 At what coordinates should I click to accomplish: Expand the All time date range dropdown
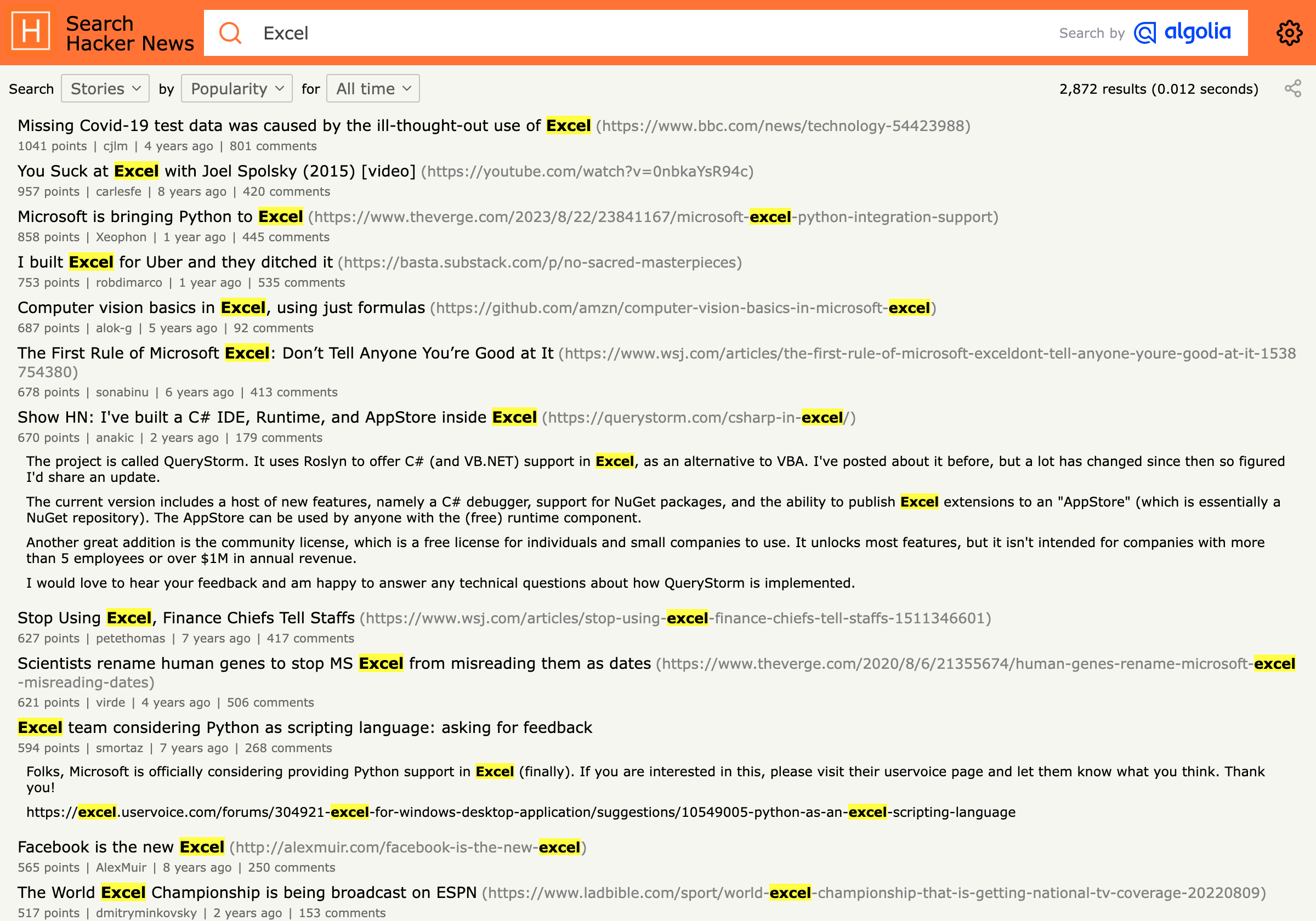pos(371,89)
